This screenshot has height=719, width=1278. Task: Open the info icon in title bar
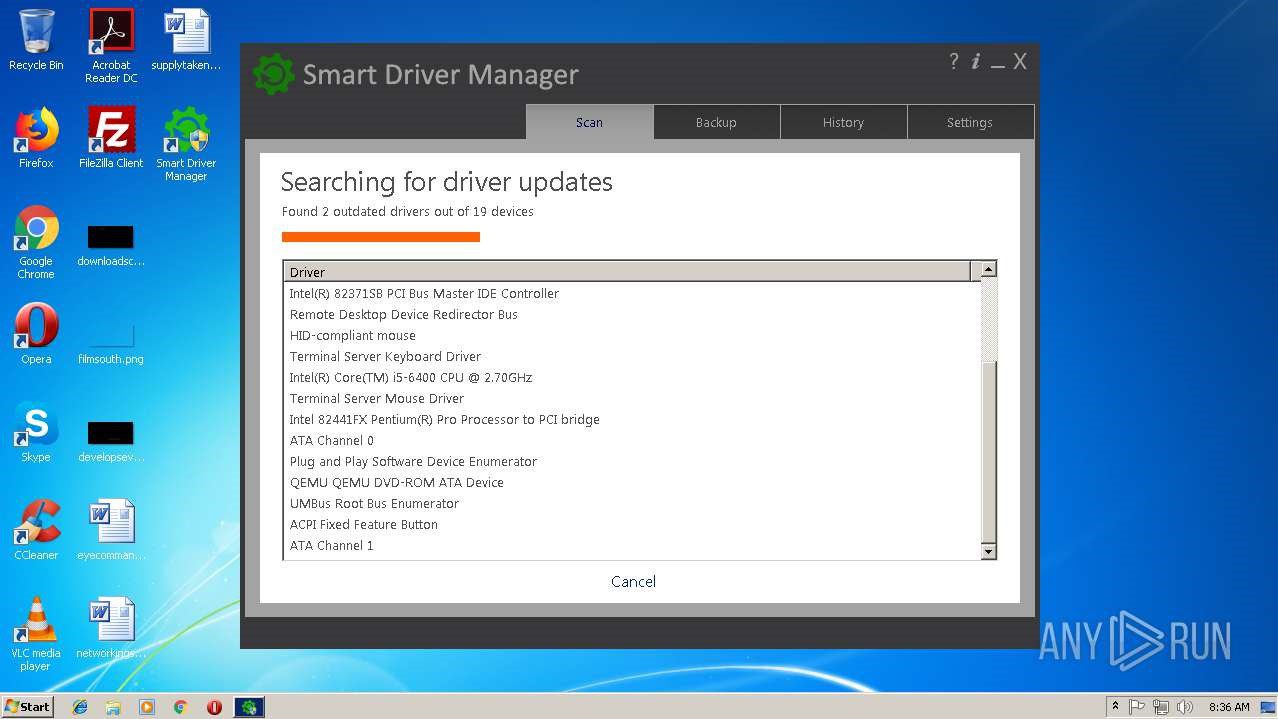[976, 61]
